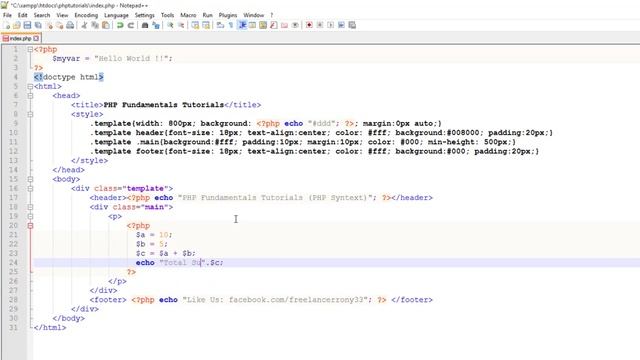
Task: Collapse the main div fold on line 18
Action: (30, 207)
